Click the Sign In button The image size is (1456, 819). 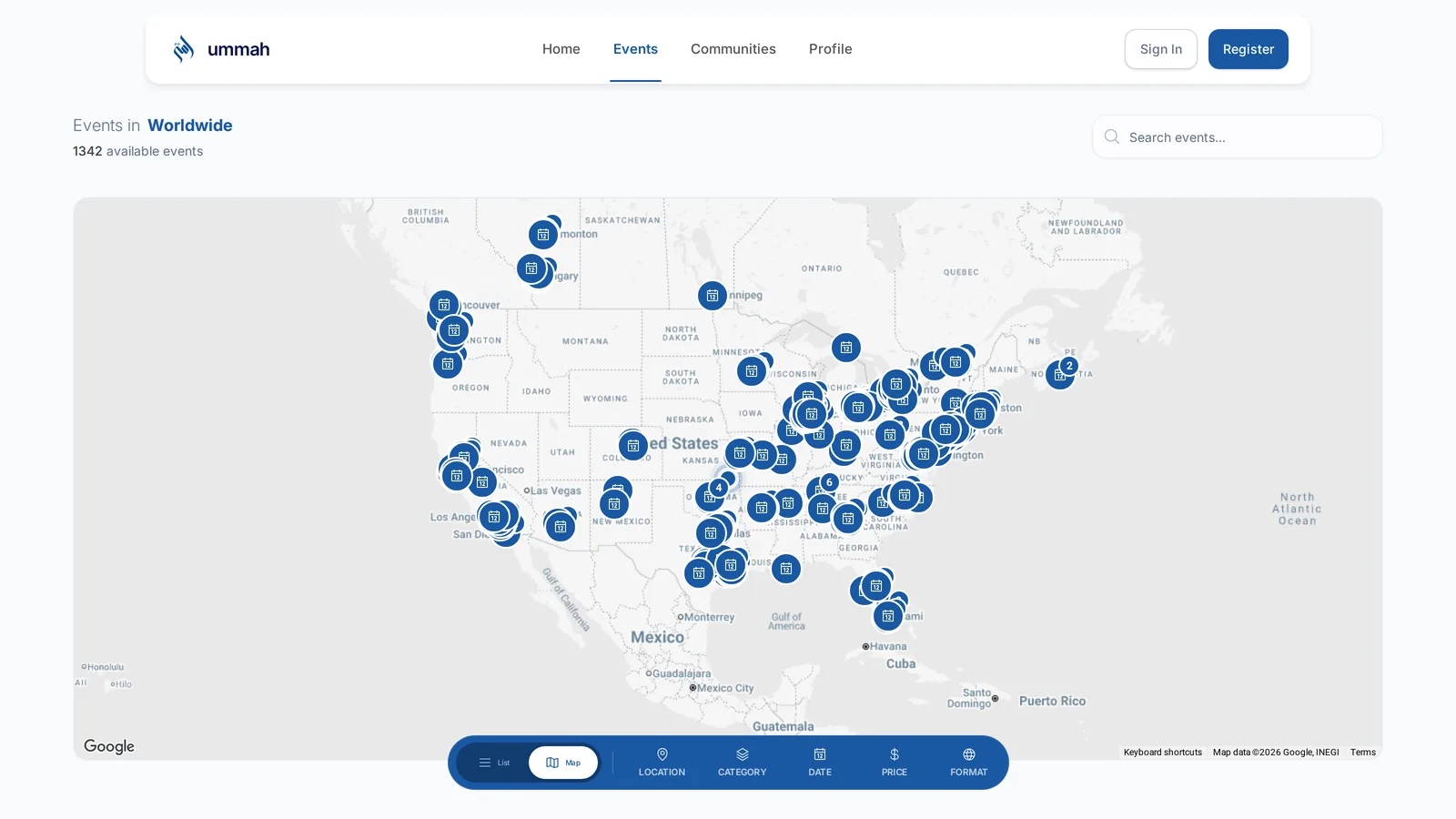click(x=1161, y=49)
